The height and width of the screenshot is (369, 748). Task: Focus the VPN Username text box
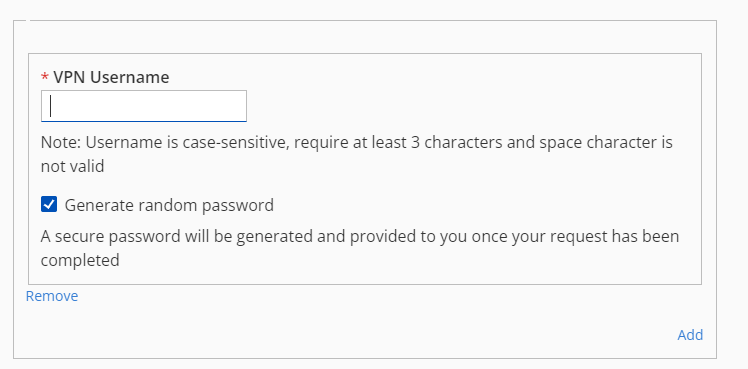[144, 106]
